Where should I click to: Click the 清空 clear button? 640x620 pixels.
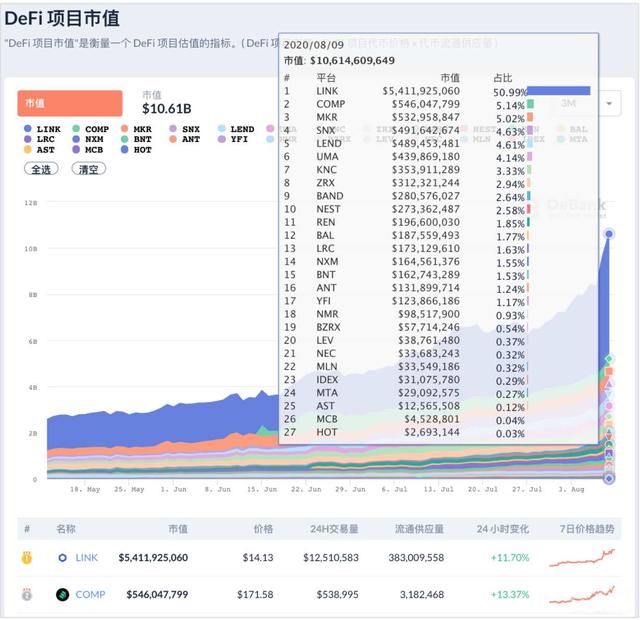coord(89,169)
